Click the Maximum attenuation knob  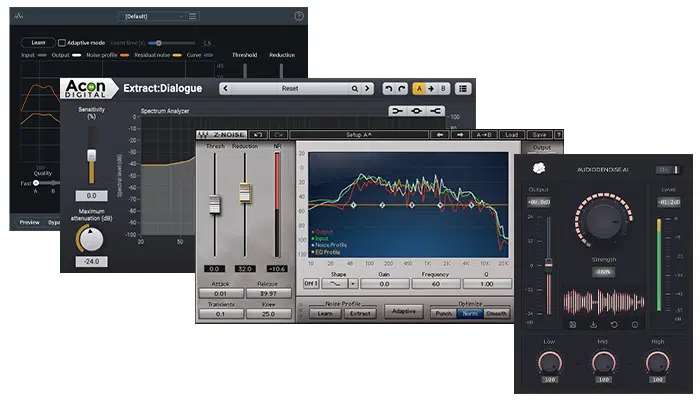91,239
